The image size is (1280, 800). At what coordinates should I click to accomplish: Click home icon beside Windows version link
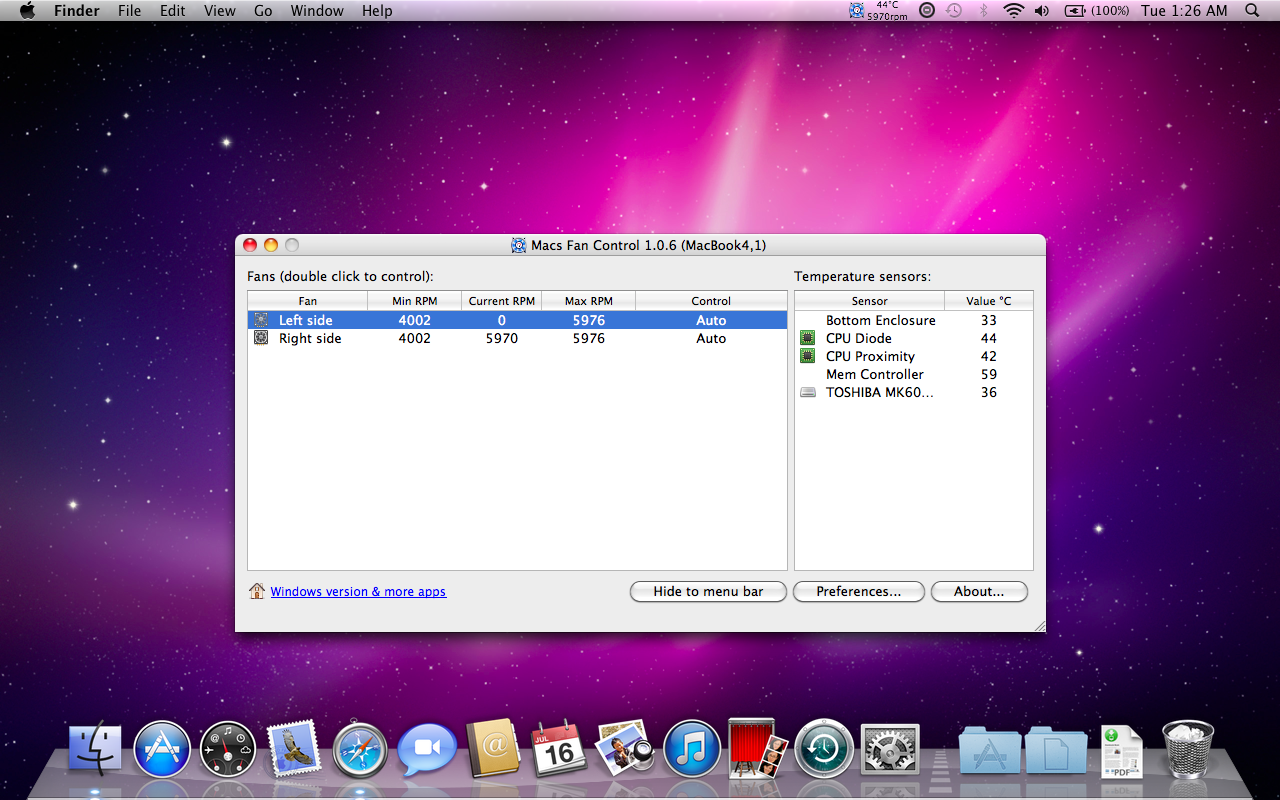tap(257, 590)
